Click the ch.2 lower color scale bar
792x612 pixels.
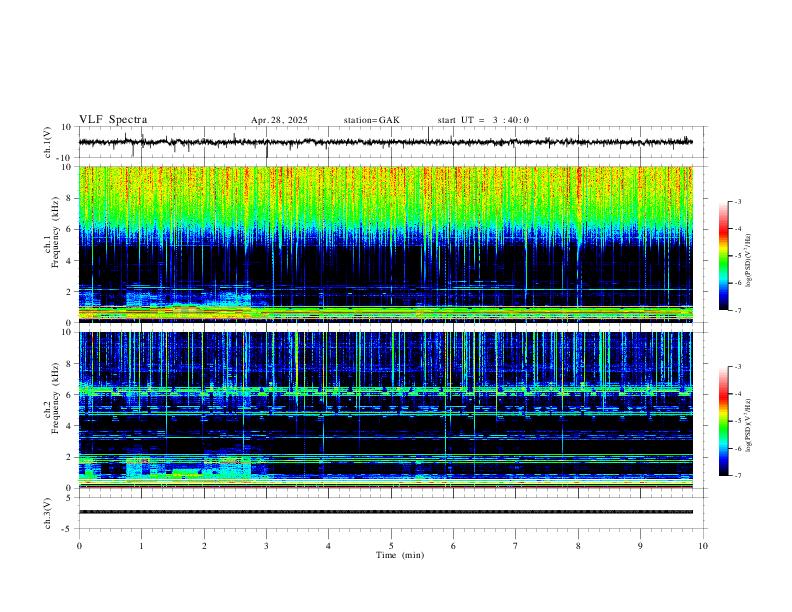723,421
